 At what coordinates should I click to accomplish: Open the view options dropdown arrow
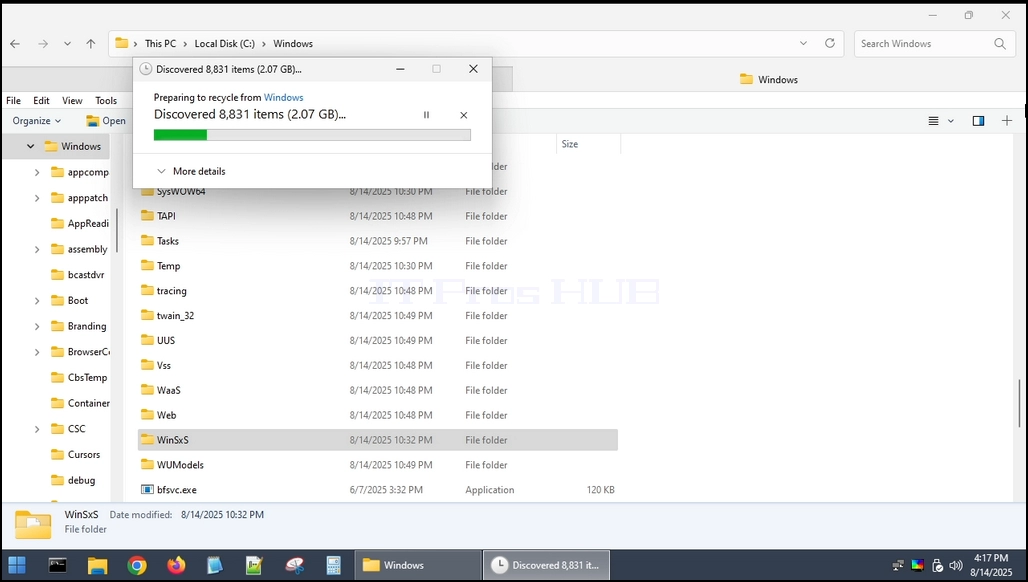[x=951, y=121]
